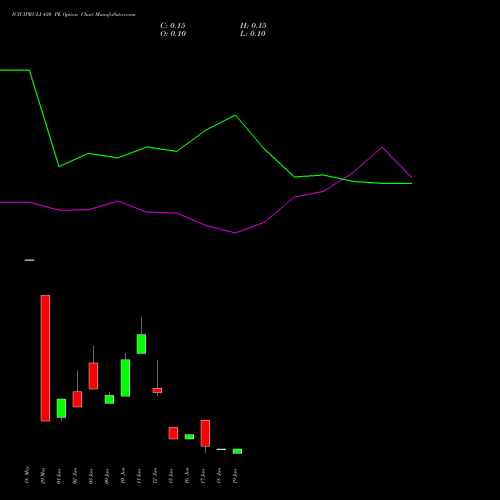Click the '10 Jun' date axis label
The width and height of the screenshot is (500, 500).
coord(123,476)
